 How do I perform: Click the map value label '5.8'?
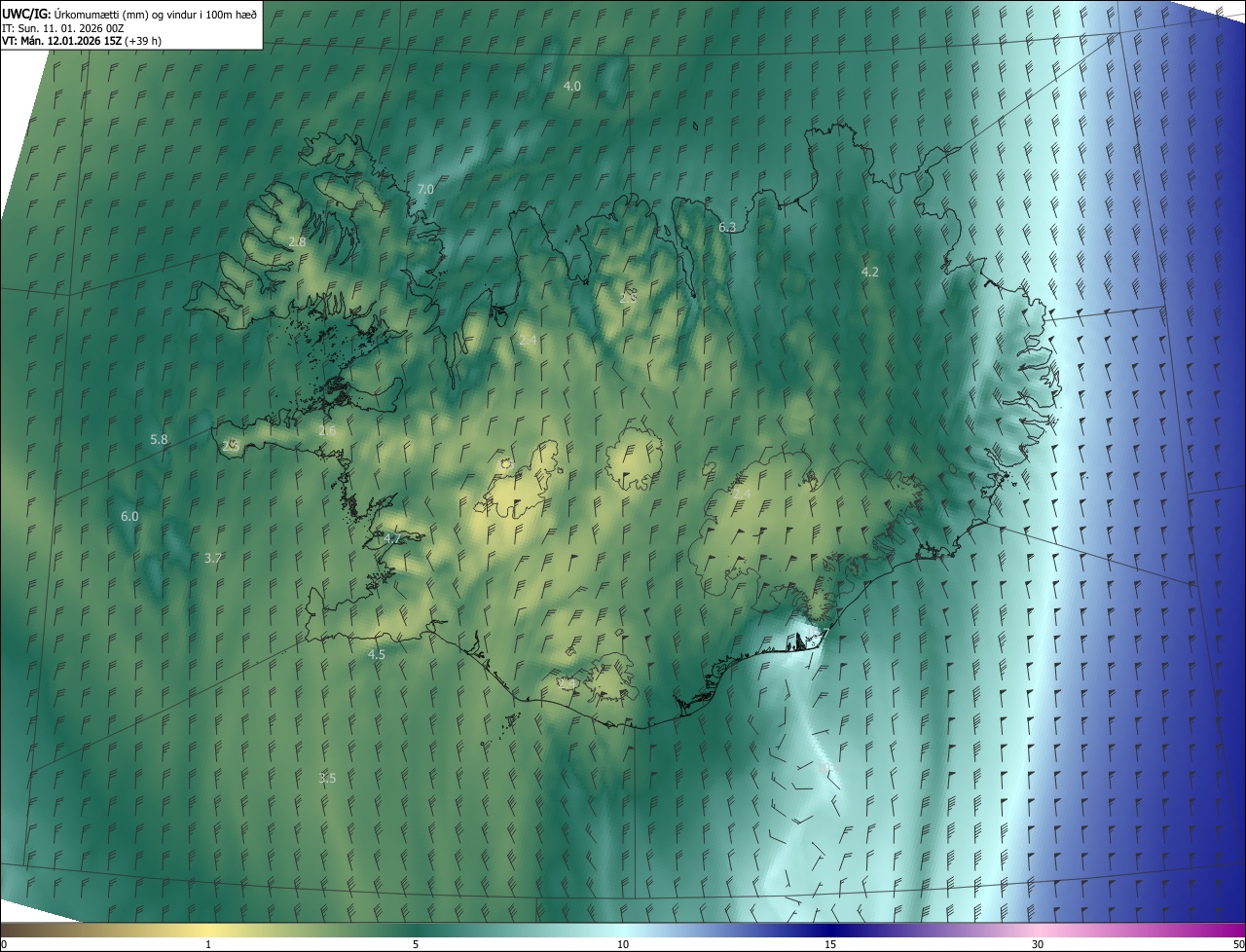point(159,439)
